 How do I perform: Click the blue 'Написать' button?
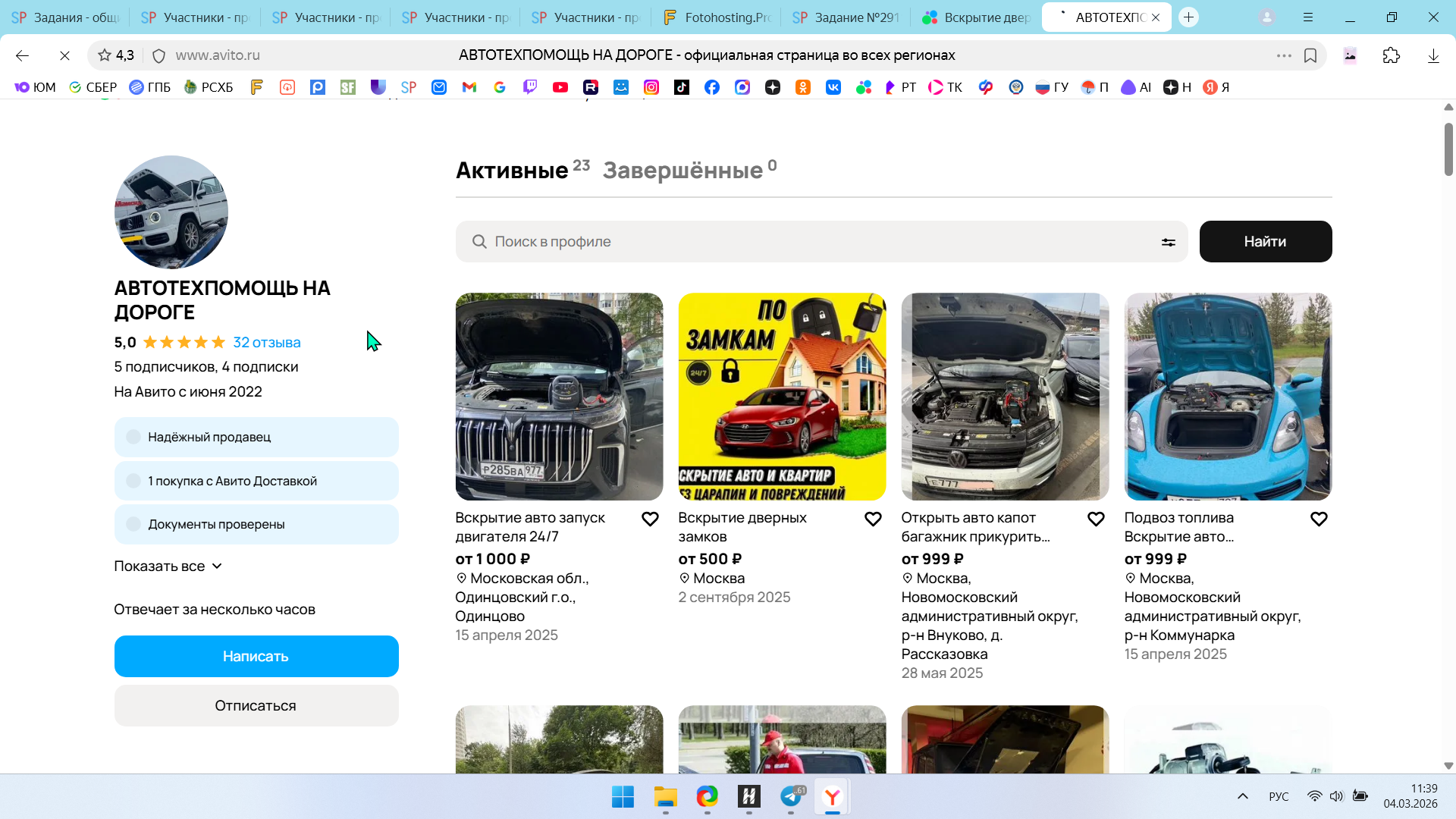click(256, 656)
